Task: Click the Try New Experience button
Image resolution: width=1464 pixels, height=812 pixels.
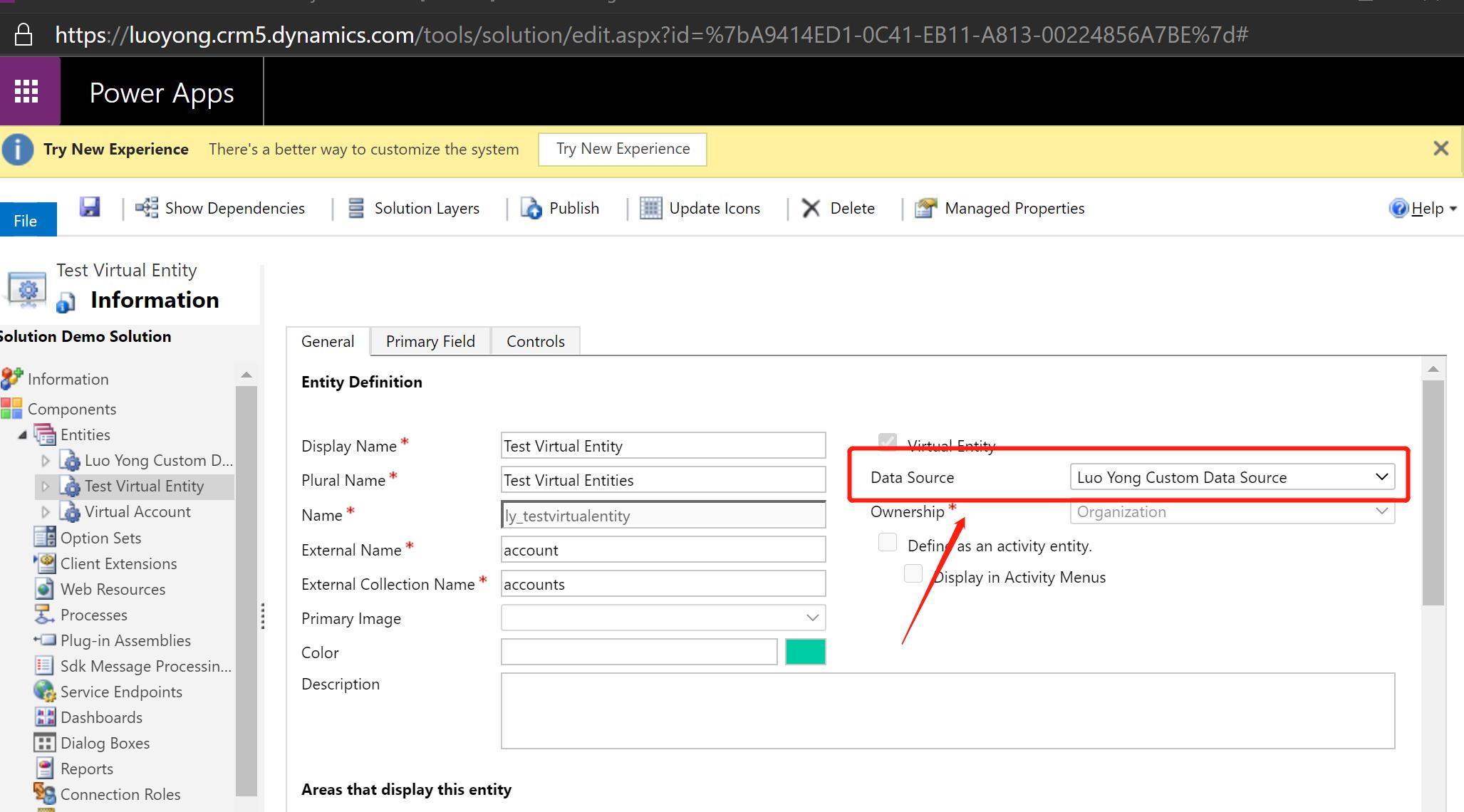Action: pos(623,149)
